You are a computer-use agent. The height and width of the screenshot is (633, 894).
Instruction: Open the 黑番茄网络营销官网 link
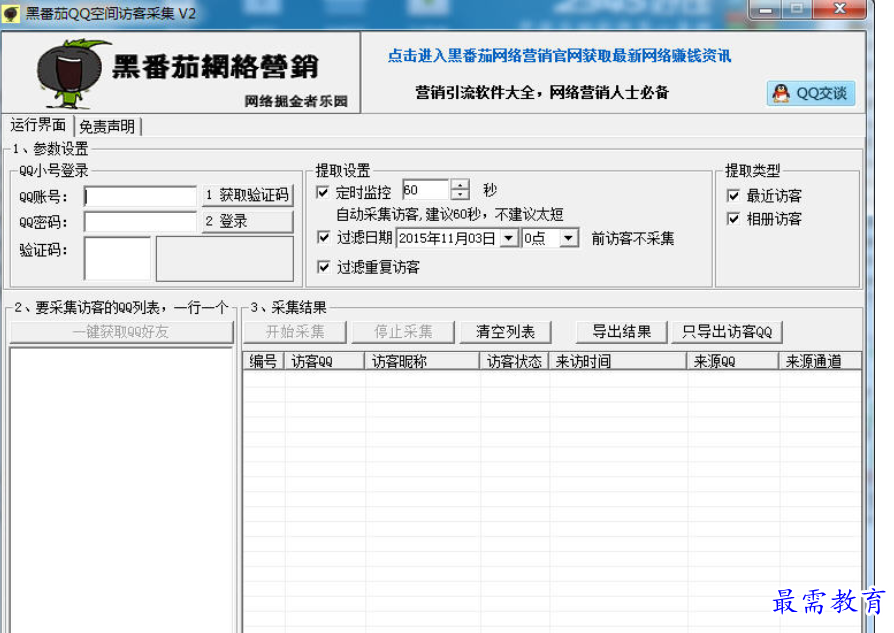[559, 56]
